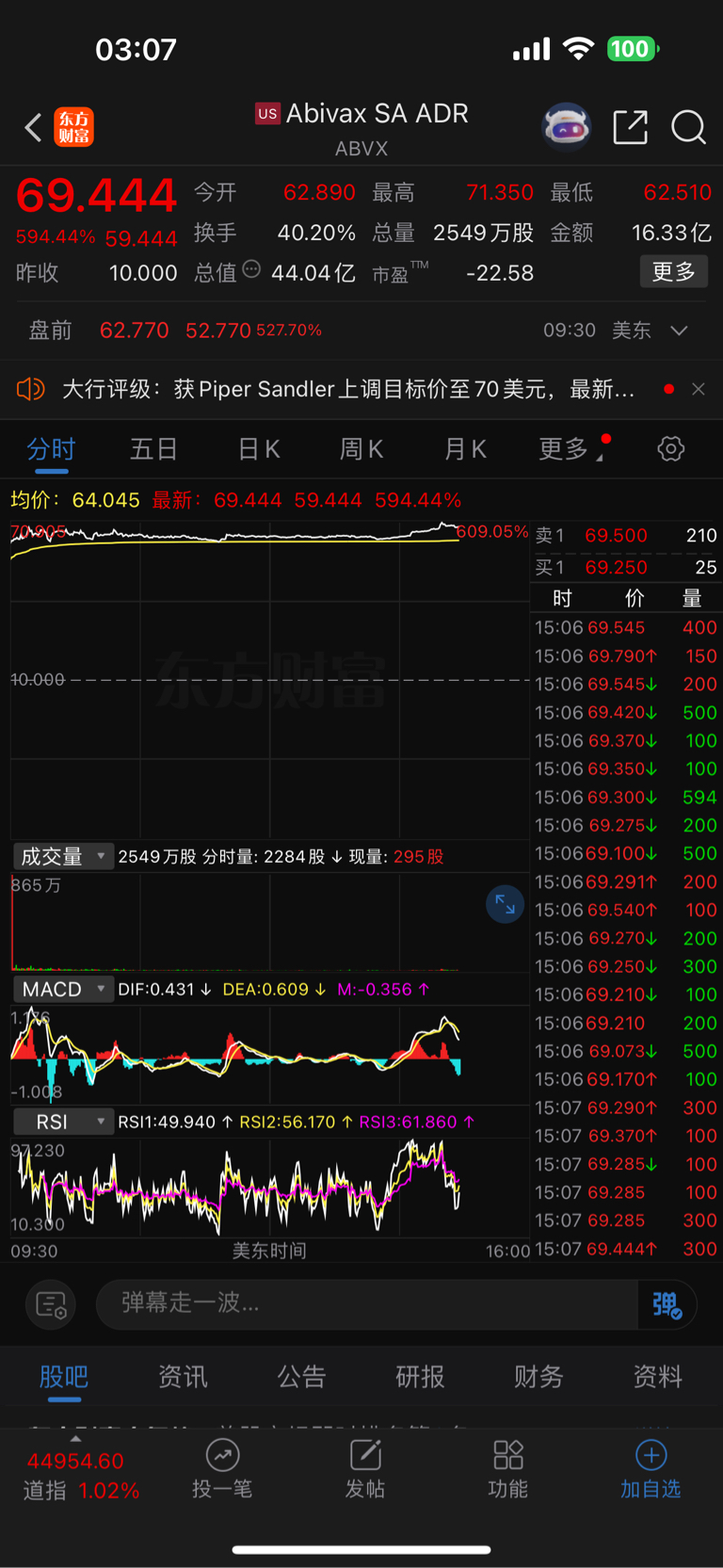This screenshot has width=723, height=1568.
Task: Select the 股吧 bottom tab
Action: [x=64, y=1377]
